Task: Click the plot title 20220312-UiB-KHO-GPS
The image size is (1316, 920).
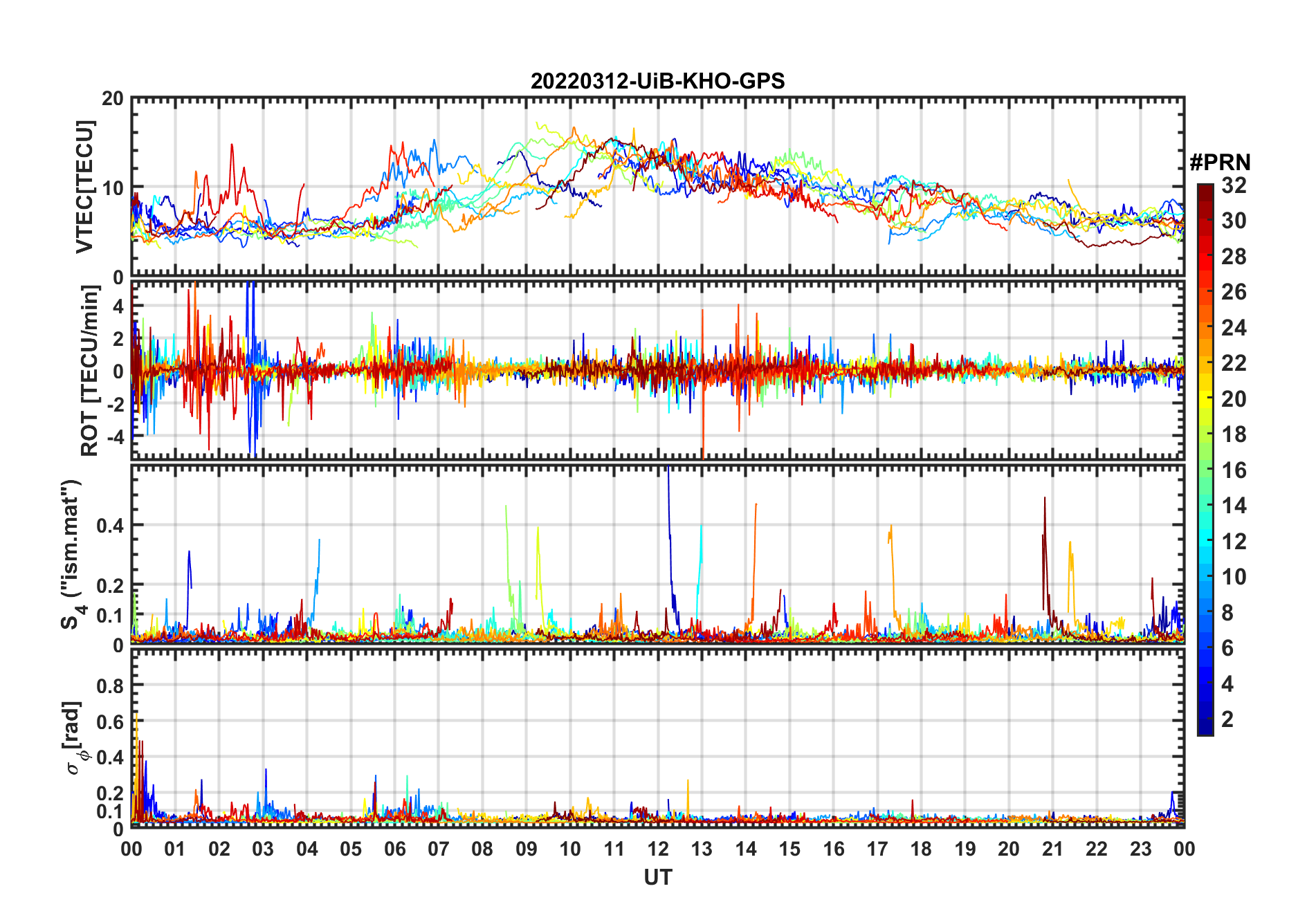Action: pyautogui.click(x=657, y=81)
